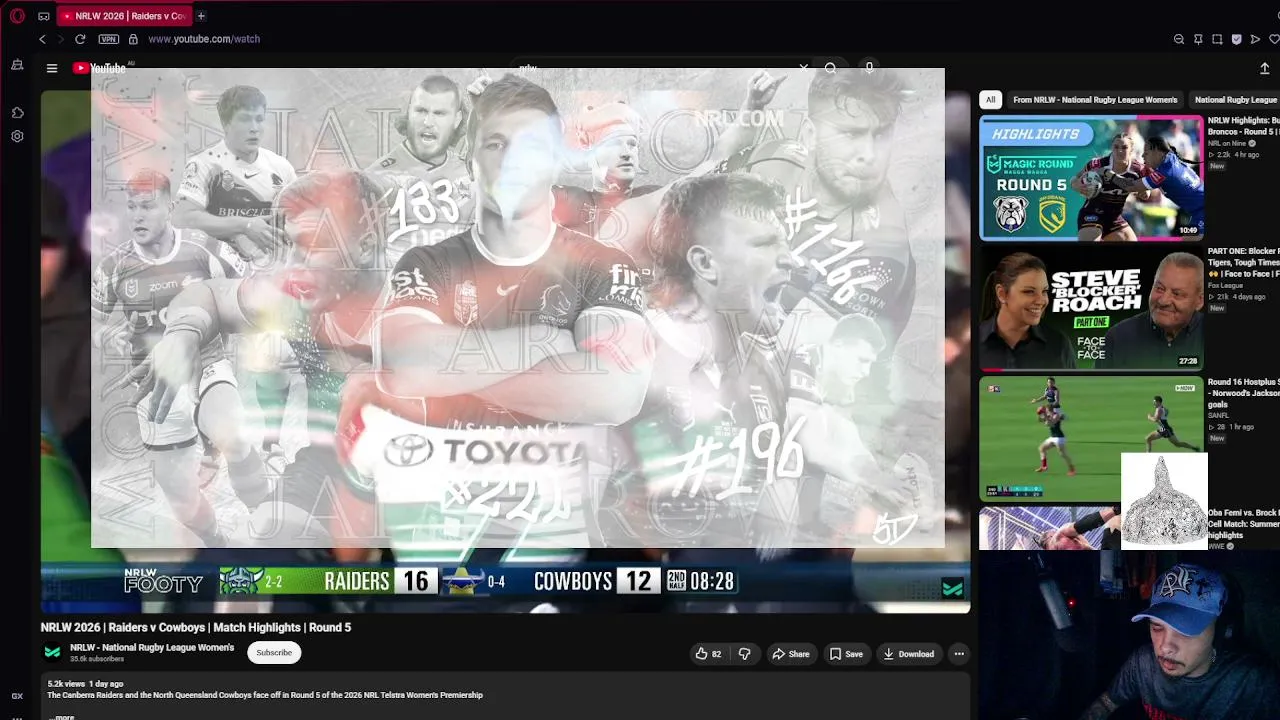Reload the current page

click(80, 39)
